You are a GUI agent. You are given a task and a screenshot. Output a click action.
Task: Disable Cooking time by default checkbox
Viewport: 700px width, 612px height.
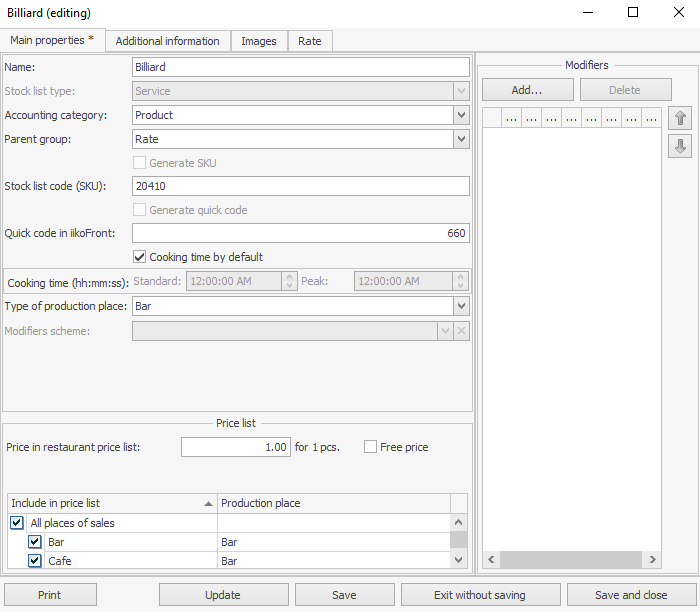click(x=140, y=257)
